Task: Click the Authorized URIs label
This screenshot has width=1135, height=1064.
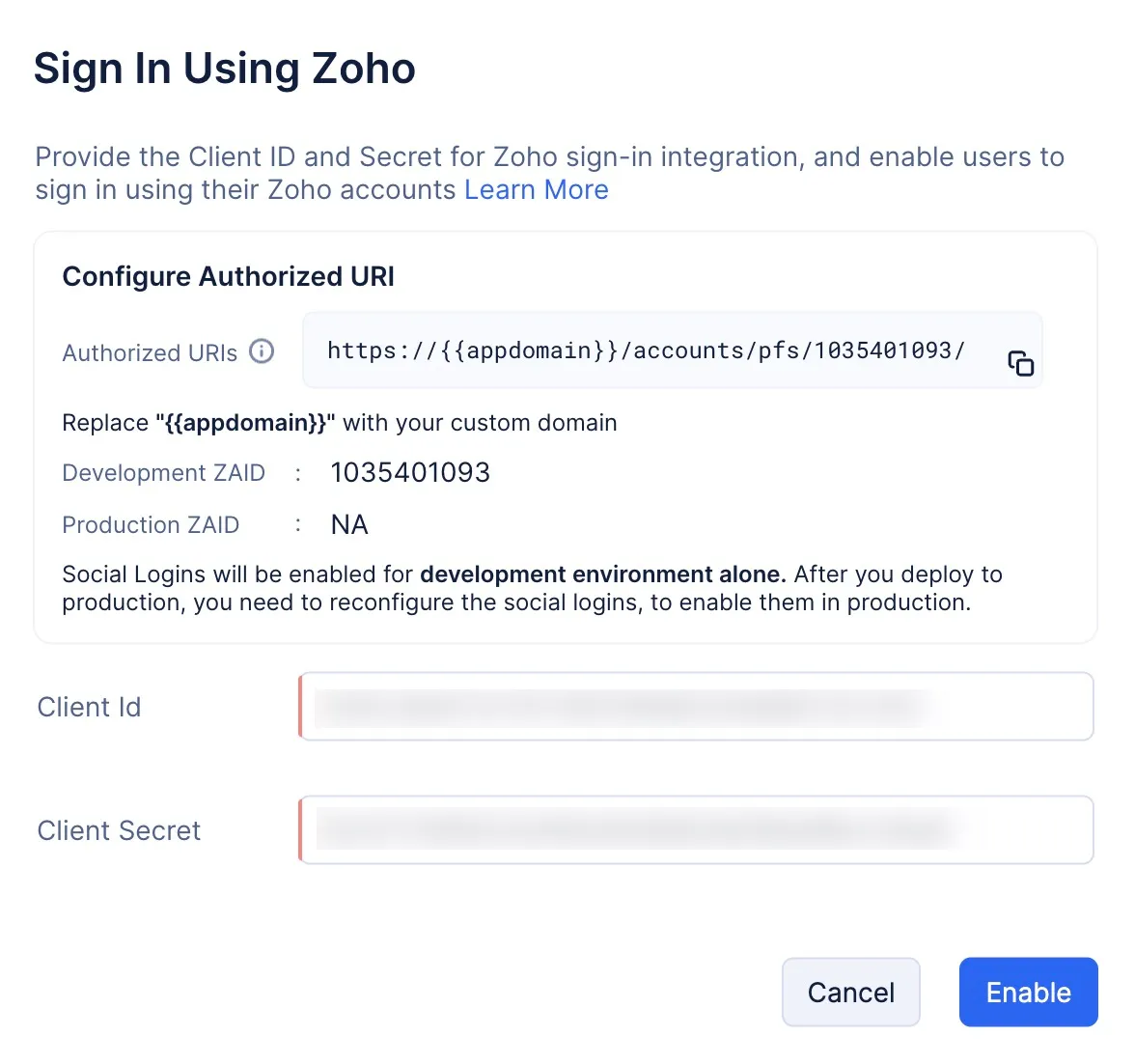Action: point(150,353)
